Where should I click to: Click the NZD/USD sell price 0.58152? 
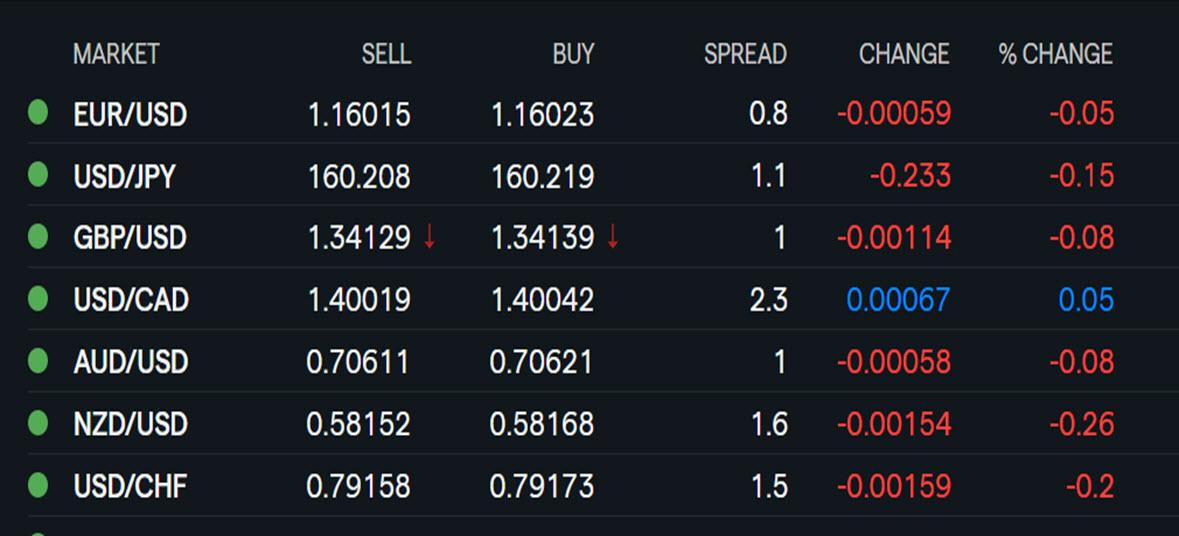358,425
